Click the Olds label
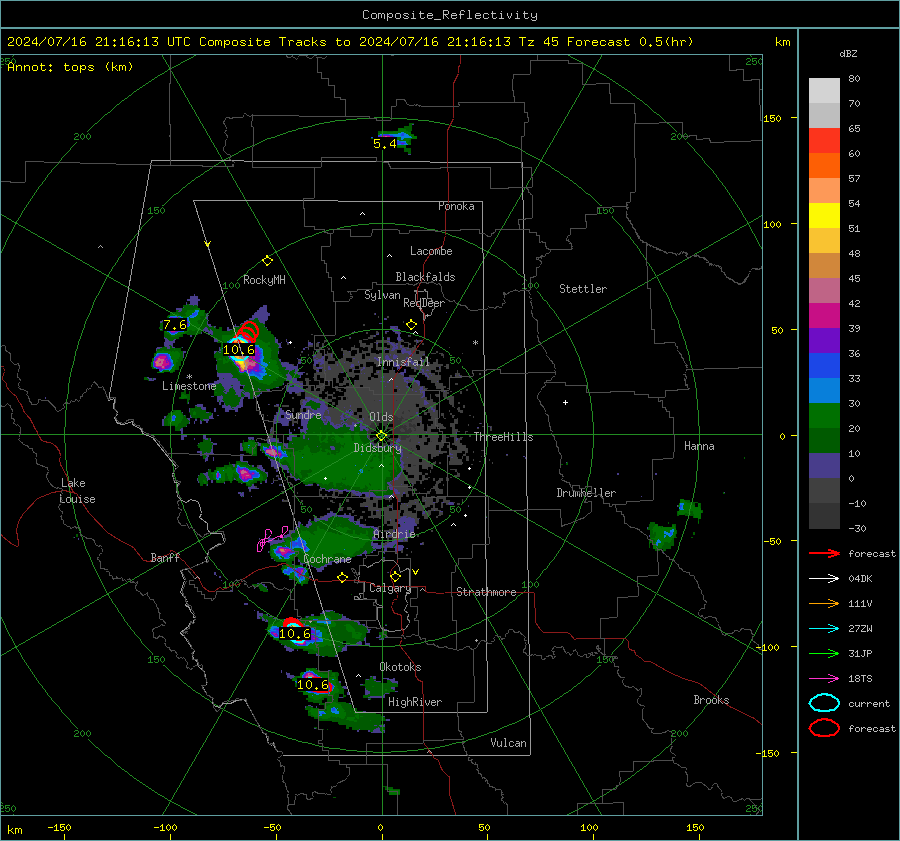The height and width of the screenshot is (841, 900). click(x=381, y=417)
